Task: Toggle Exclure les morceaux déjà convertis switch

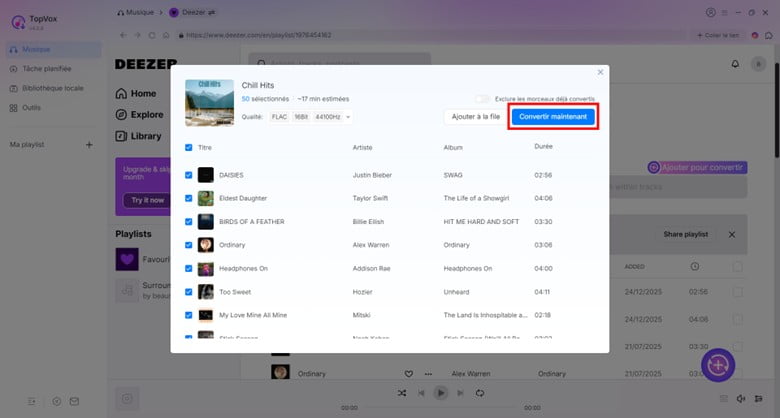Action: [x=482, y=99]
